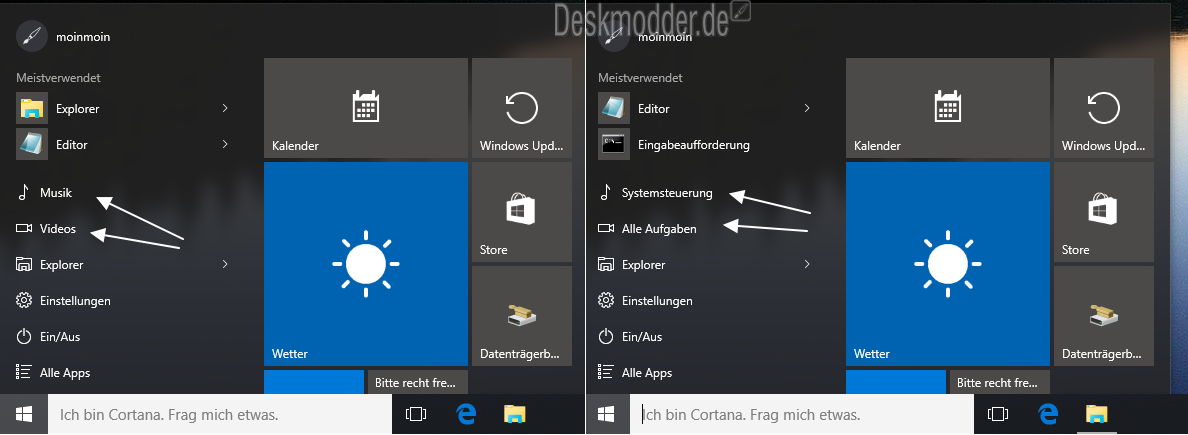The height and width of the screenshot is (435, 1188).
Task: Open Windows Update tile in right Start menu
Action: tap(1104, 108)
